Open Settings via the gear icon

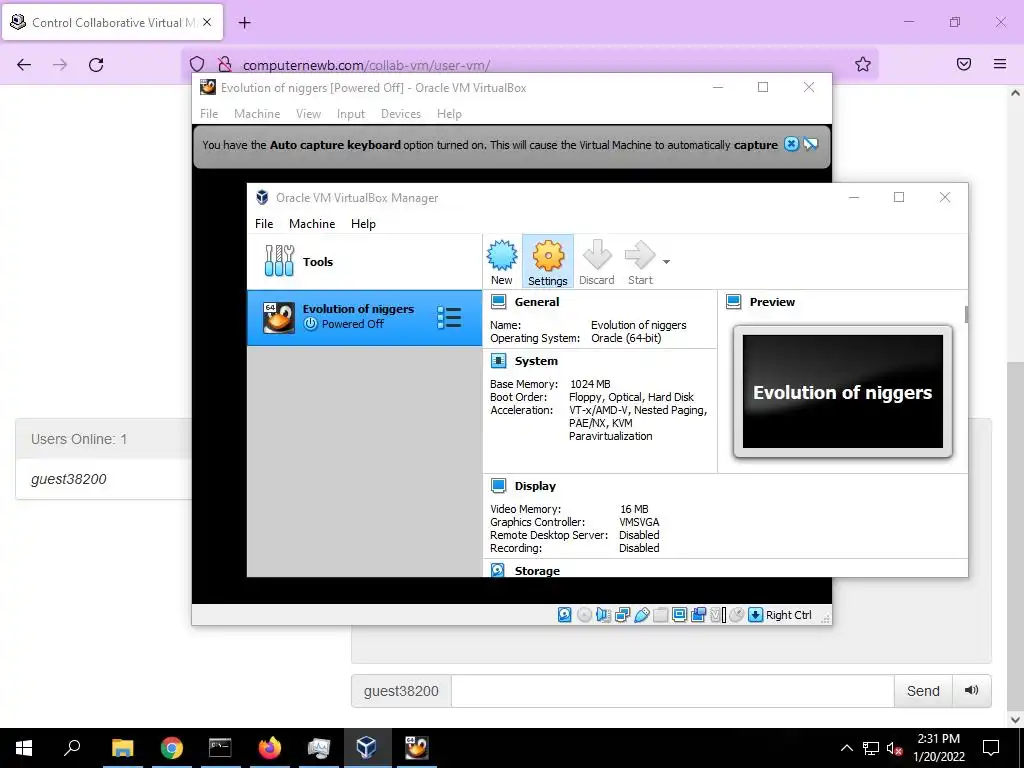547,261
